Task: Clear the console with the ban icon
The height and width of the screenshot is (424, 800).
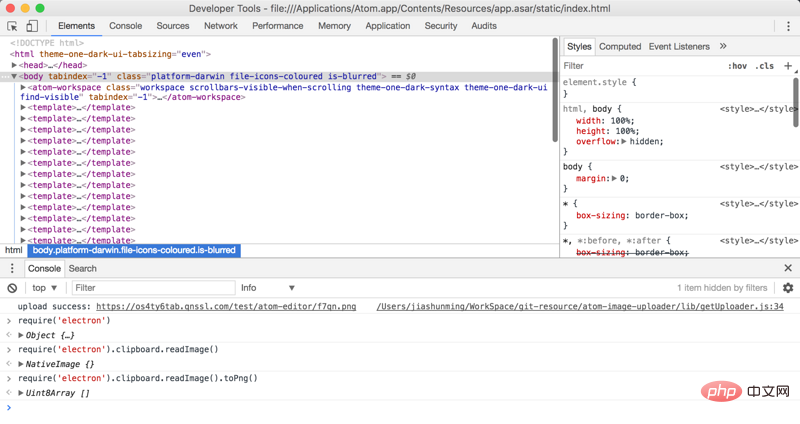Action: click(12, 288)
